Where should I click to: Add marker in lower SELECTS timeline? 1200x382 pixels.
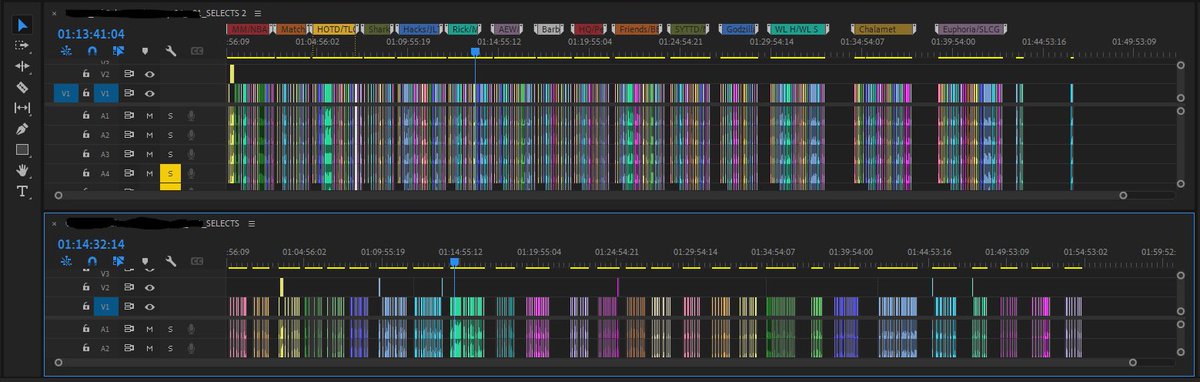145,261
